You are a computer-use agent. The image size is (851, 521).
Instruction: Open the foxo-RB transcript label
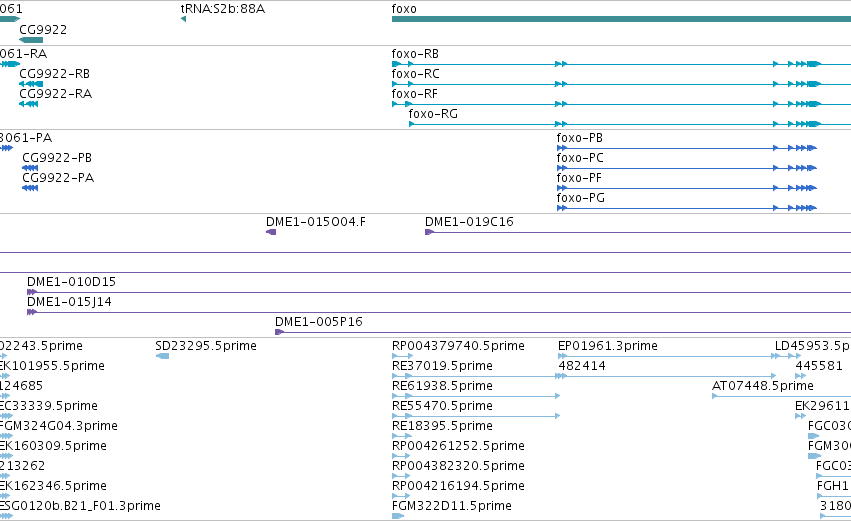(x=415, y=54)
